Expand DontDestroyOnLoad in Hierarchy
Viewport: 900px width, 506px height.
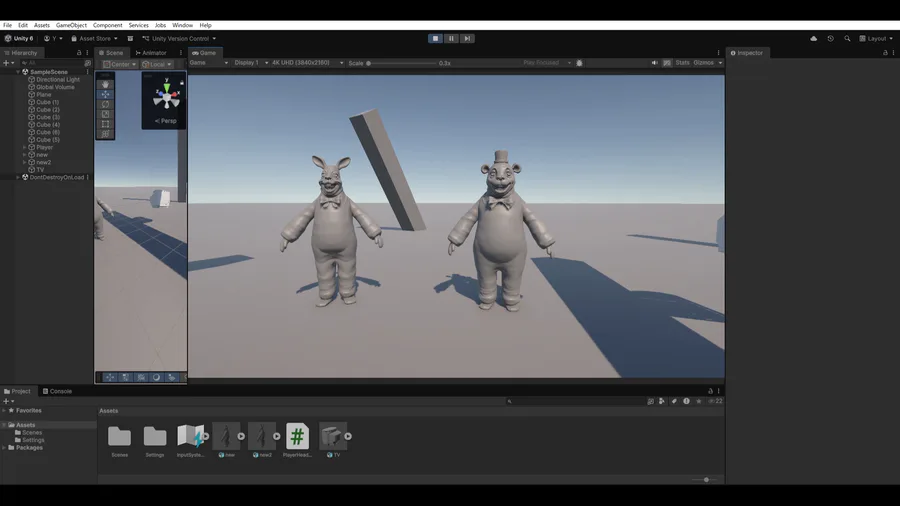(x=18, y=177)
